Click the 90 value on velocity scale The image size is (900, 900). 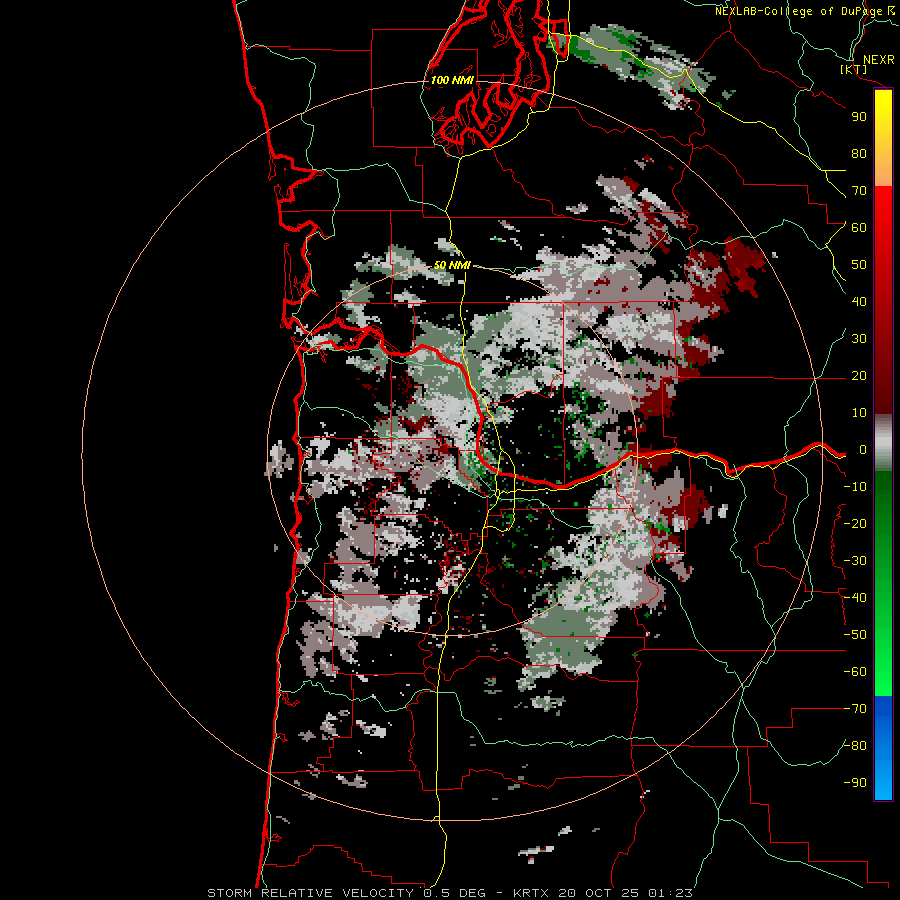(859, 117)
